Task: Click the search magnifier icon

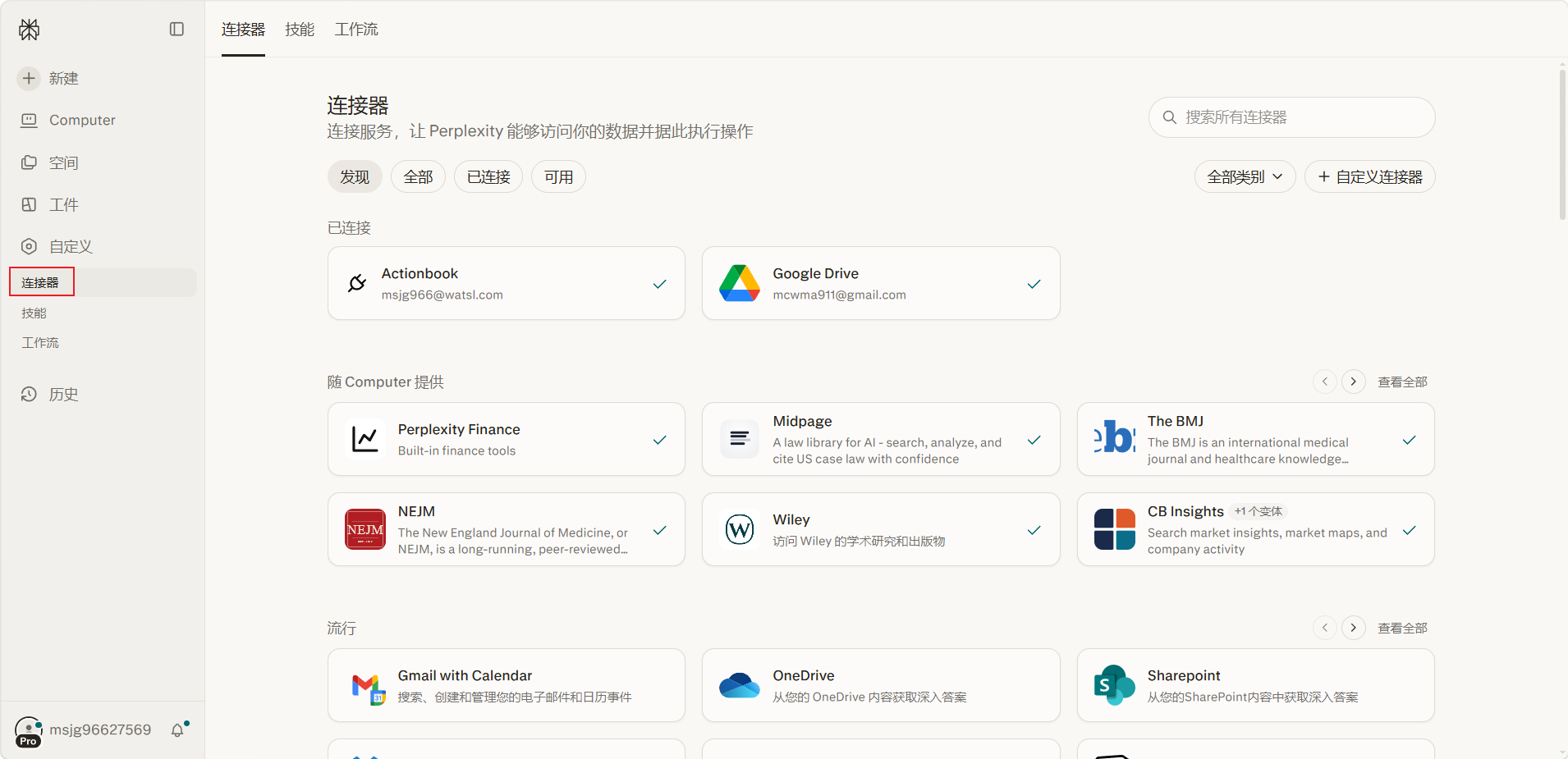Action: coord(1170,117)
